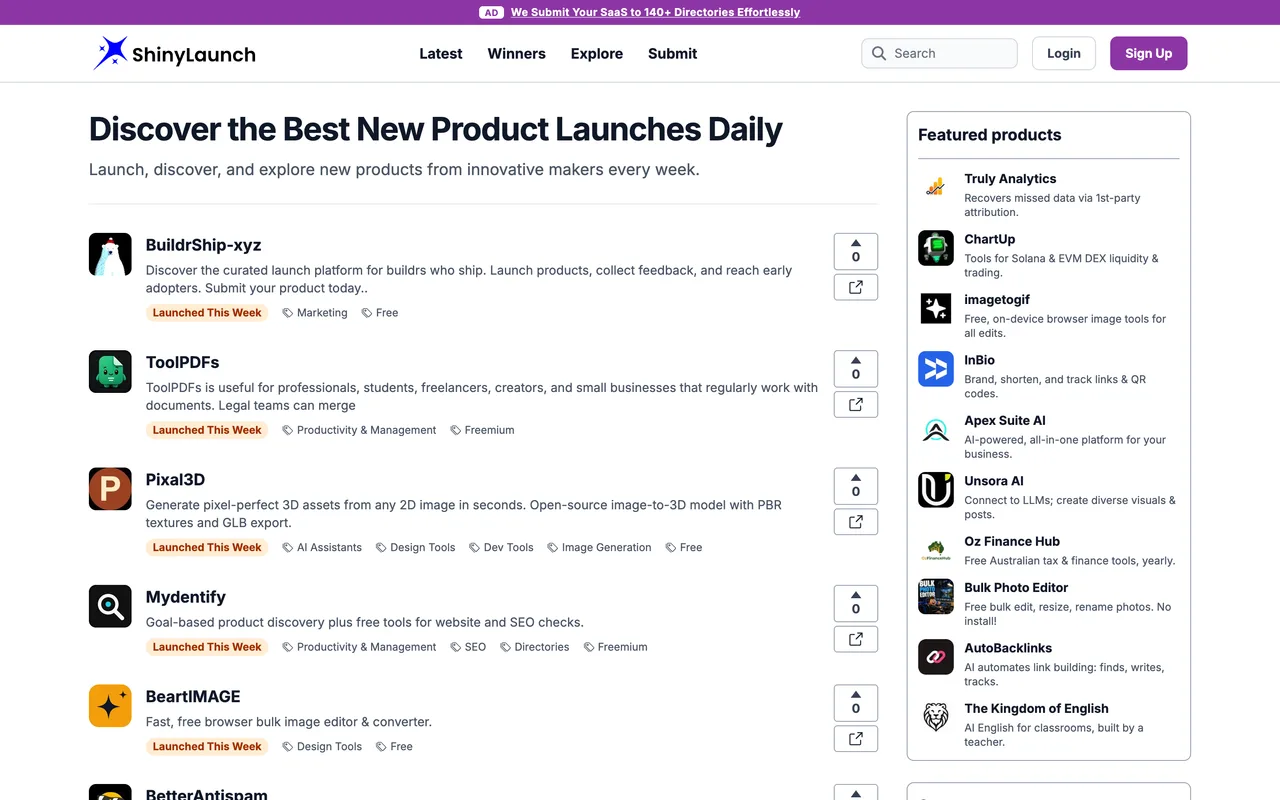The image size is (1280, 800).
Task: Open imagetogif featured product title
Action: pyautogui.click(x=997, y=300)
